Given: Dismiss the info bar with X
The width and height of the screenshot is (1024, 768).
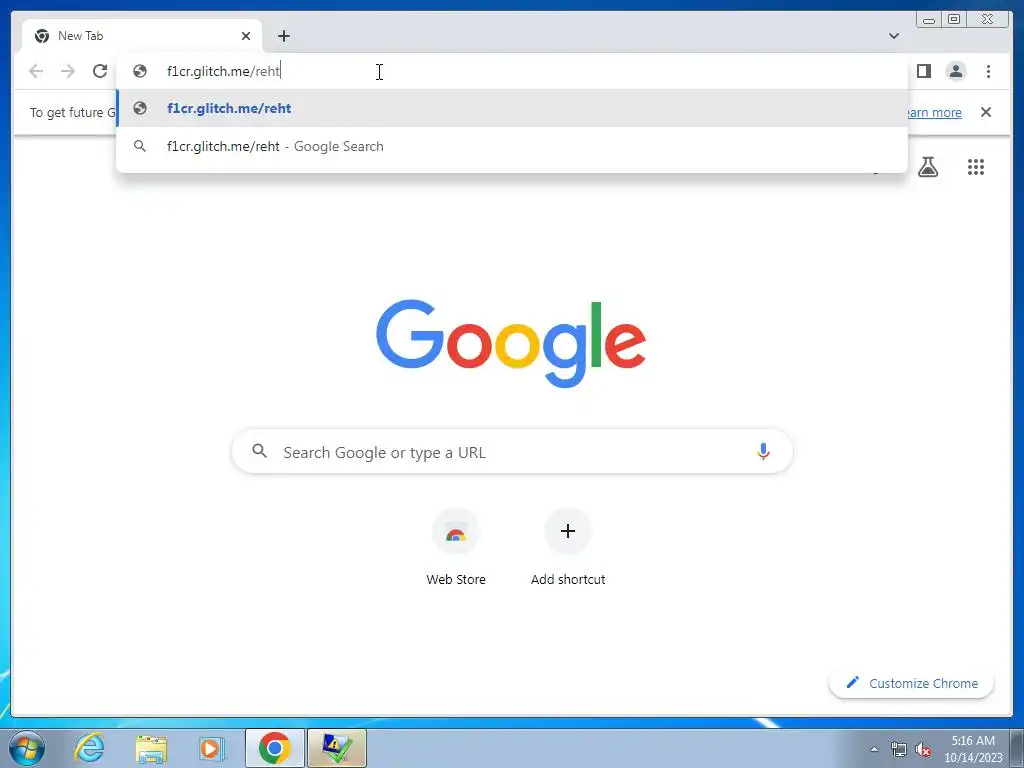Looking at the screenshot, I should coord(985,112).
